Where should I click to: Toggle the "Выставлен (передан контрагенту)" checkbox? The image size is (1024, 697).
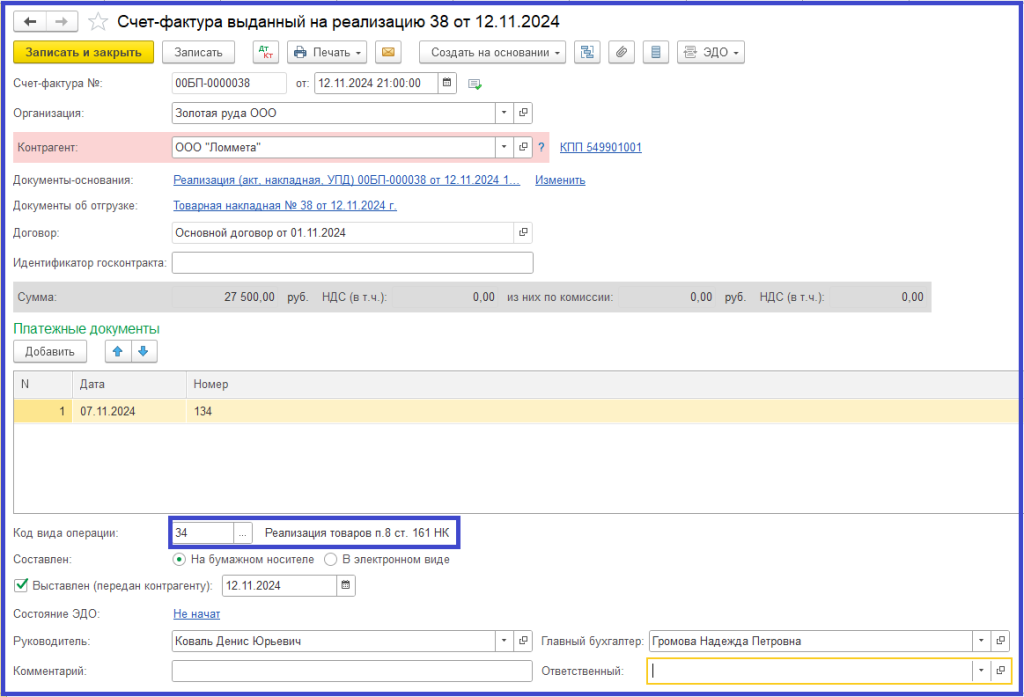[21, 585]
